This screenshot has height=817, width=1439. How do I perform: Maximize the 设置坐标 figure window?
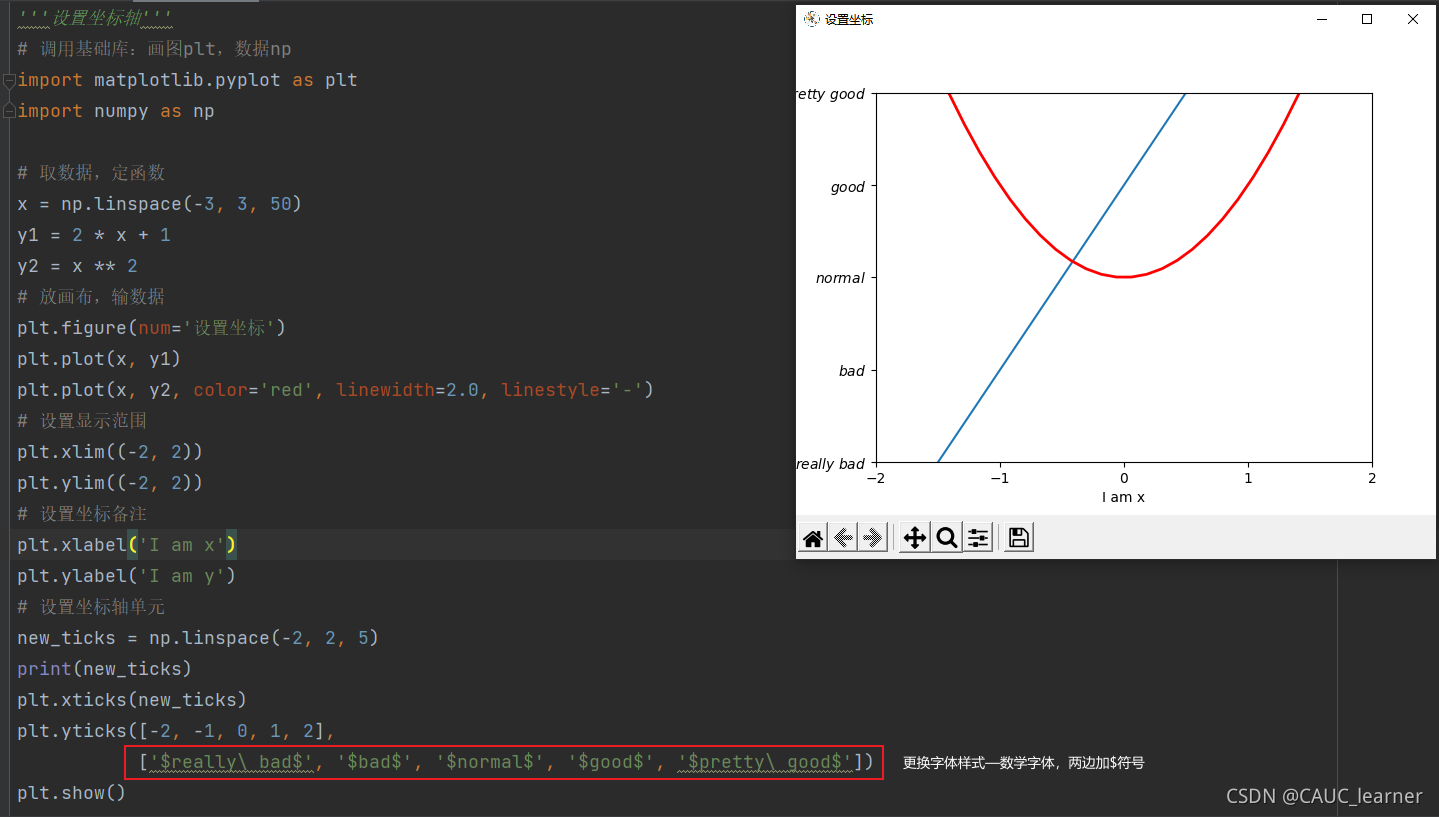pos(1367,19)
